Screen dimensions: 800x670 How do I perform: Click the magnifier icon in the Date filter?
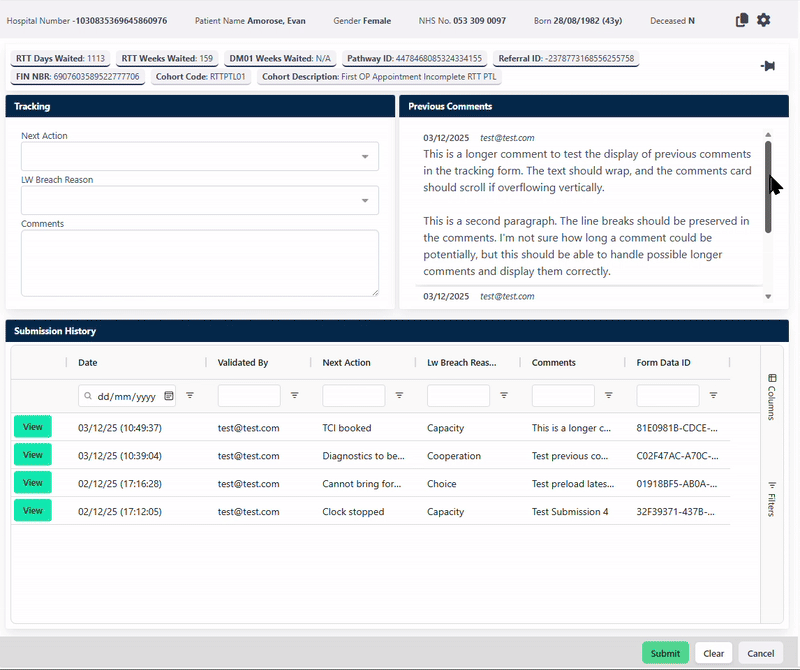(89, 396)
